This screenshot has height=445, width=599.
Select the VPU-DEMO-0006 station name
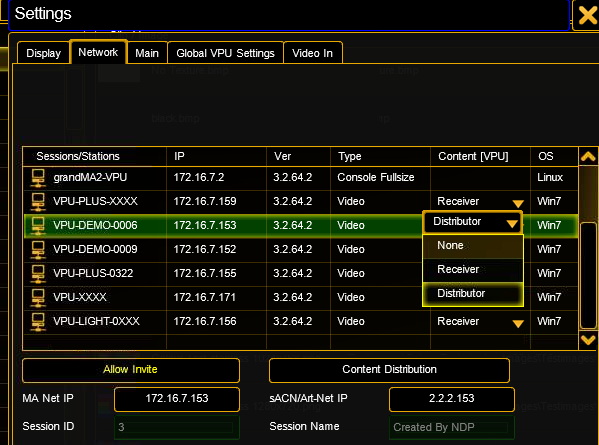[95, 225]
